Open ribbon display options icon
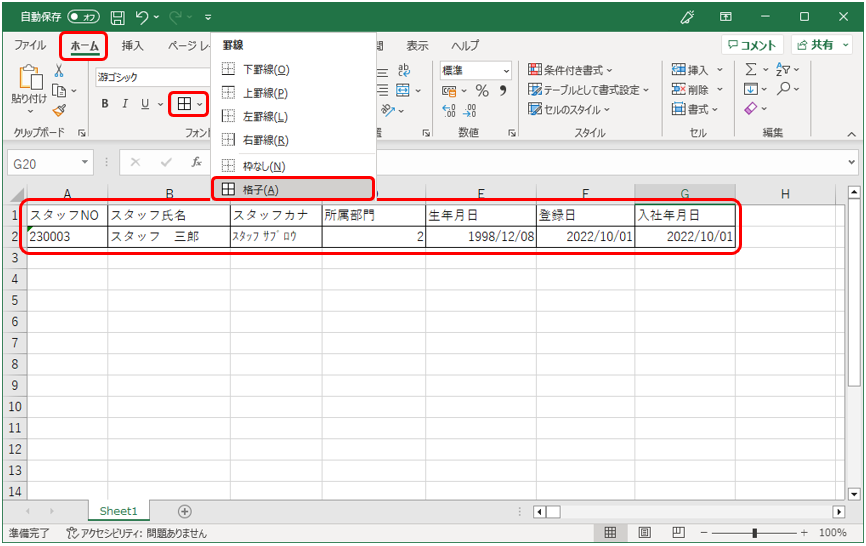The image size is (866, 546). click(x=726, y=17)
